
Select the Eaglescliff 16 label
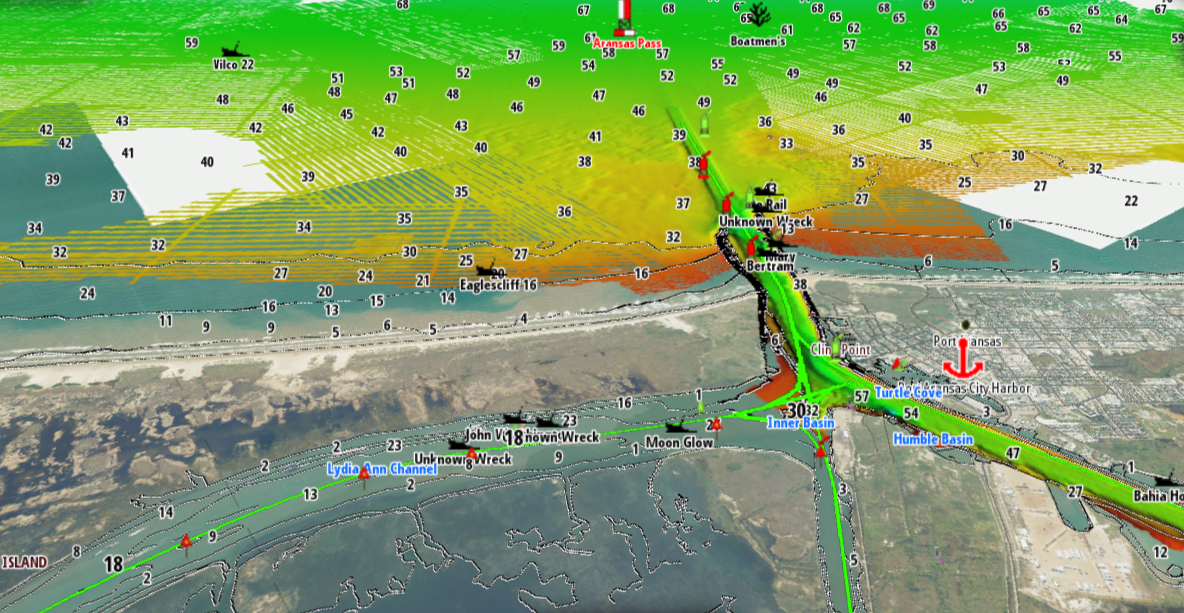tap(498, 285)
